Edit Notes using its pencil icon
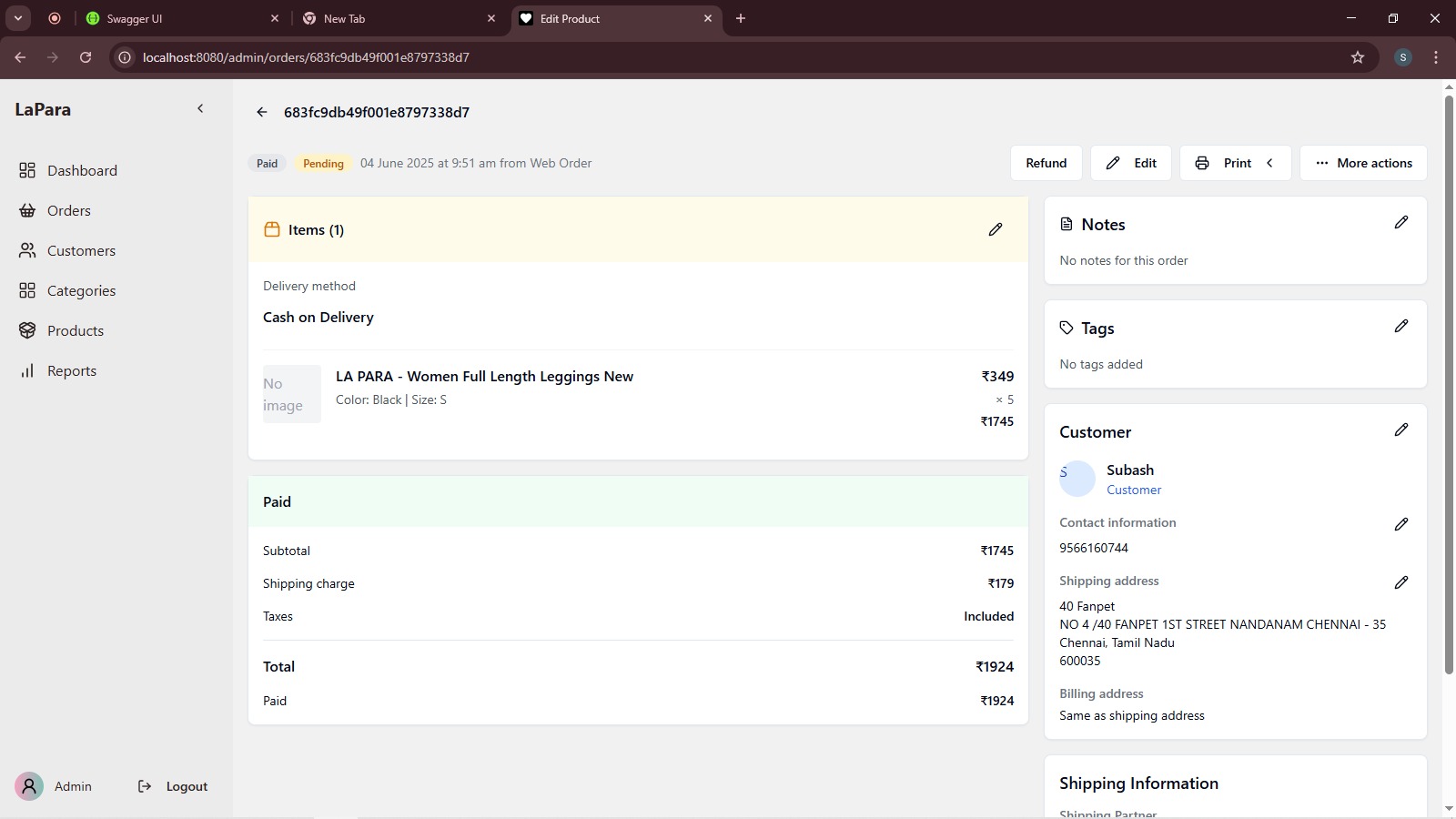The width and height of the screenshot is (1456, 819). point(1400,222)
